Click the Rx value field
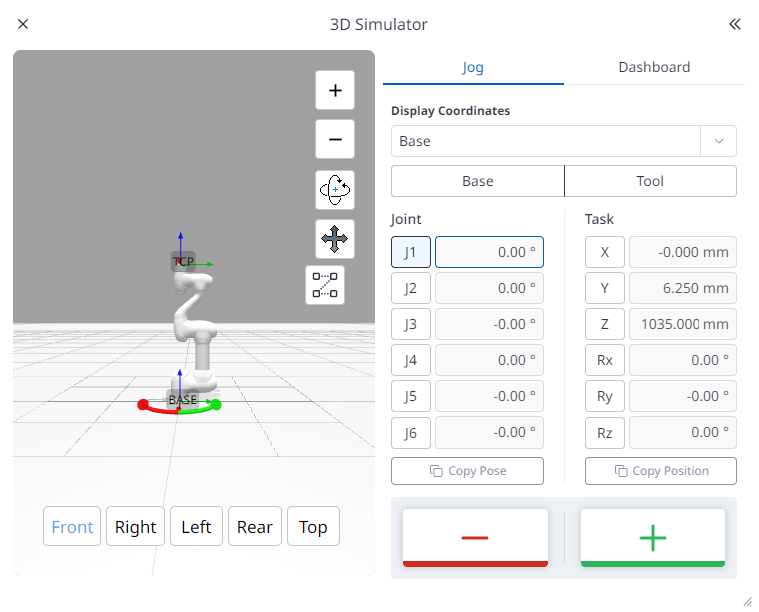Screen dimensions: 759x612 pos(683,360)
